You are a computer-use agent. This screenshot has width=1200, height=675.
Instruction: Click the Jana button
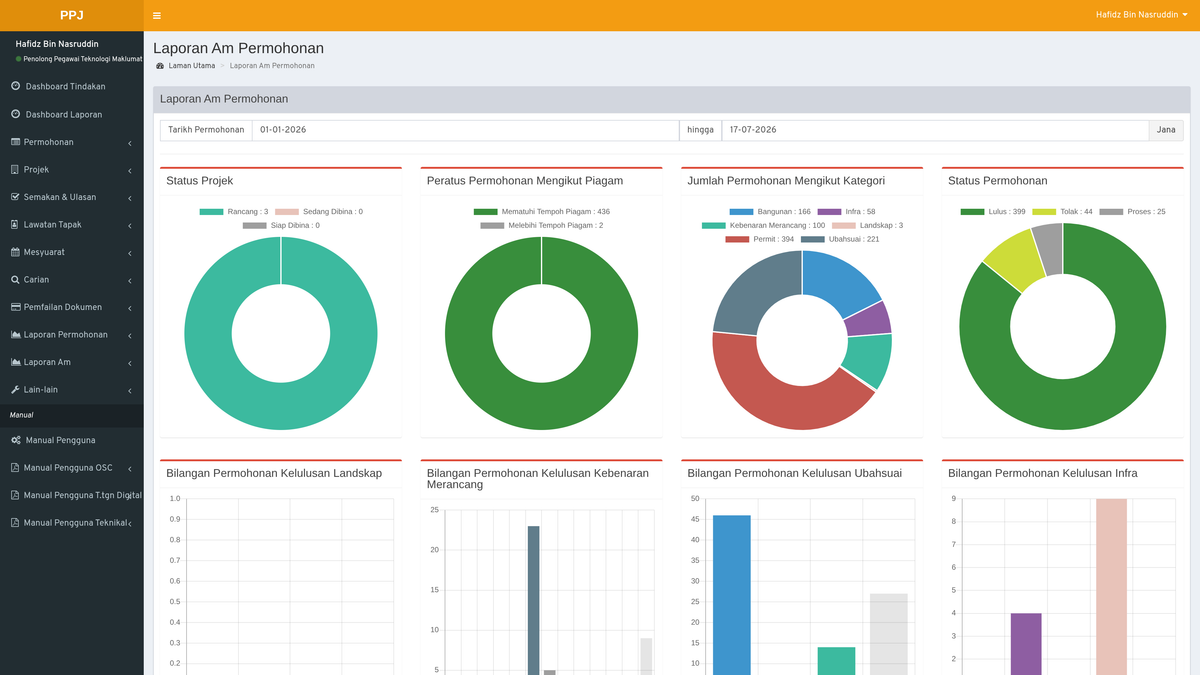click(1166, 130)
